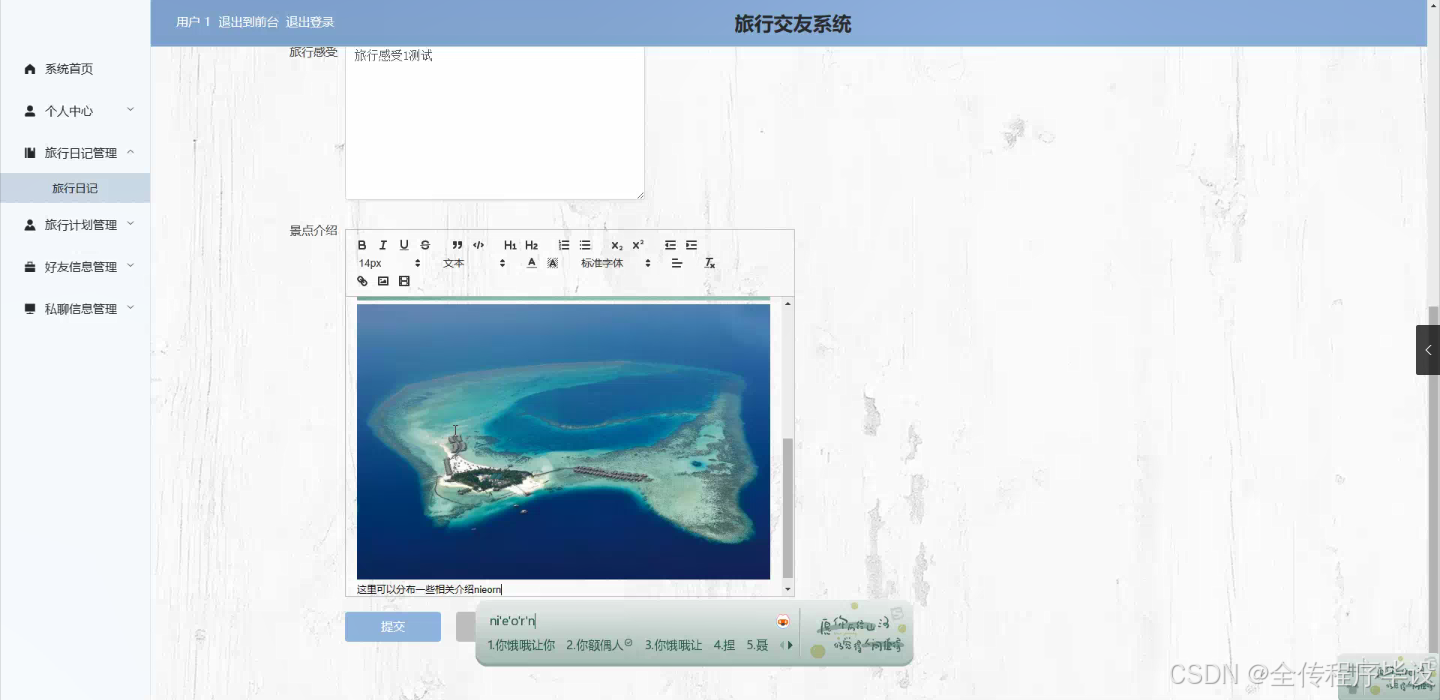The image size is (1440, 700).
Task: Open the text color picker (A icon)
Action: [531, 263]
